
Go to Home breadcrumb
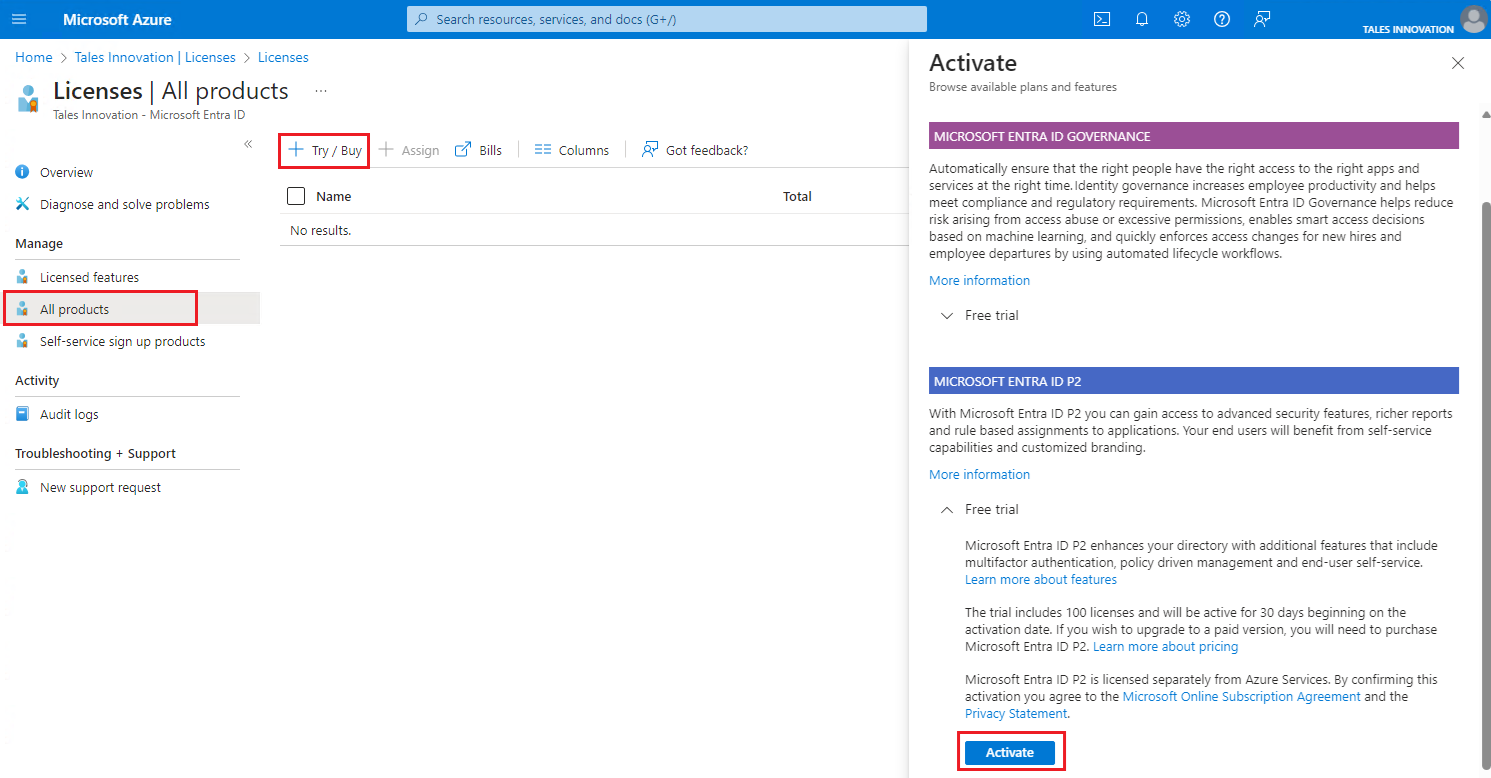click(33, 57)
